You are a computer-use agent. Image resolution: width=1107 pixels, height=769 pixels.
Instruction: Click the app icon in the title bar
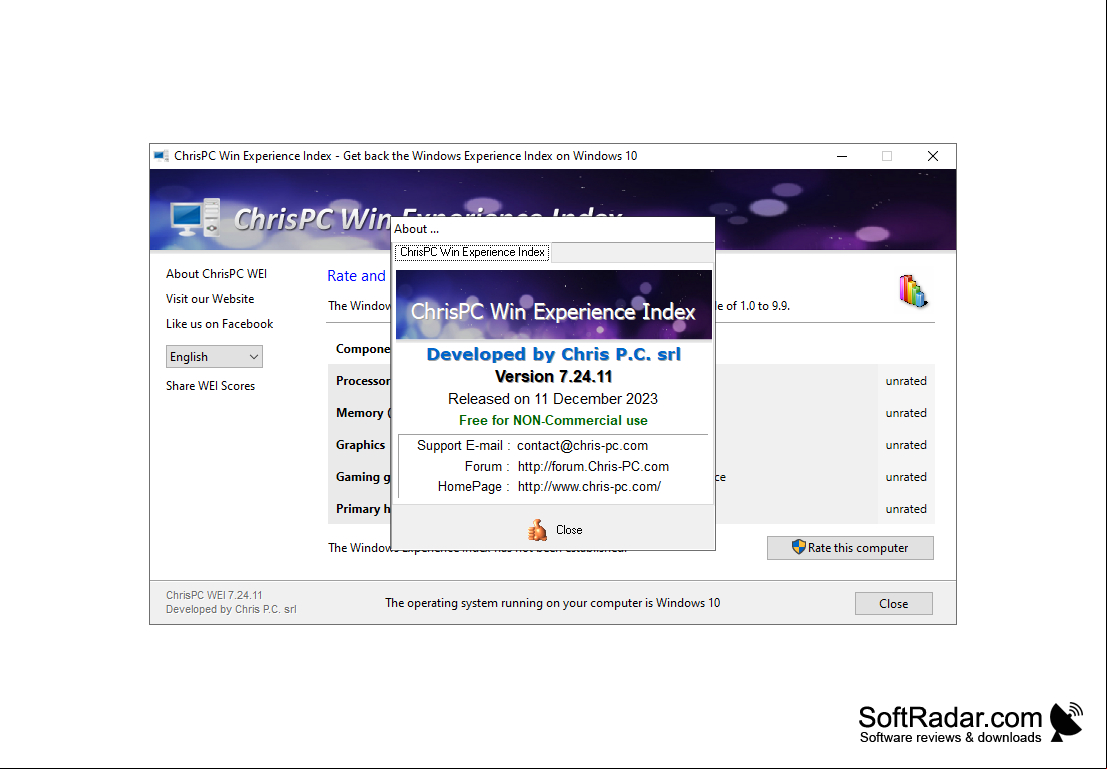click(161, 156)
